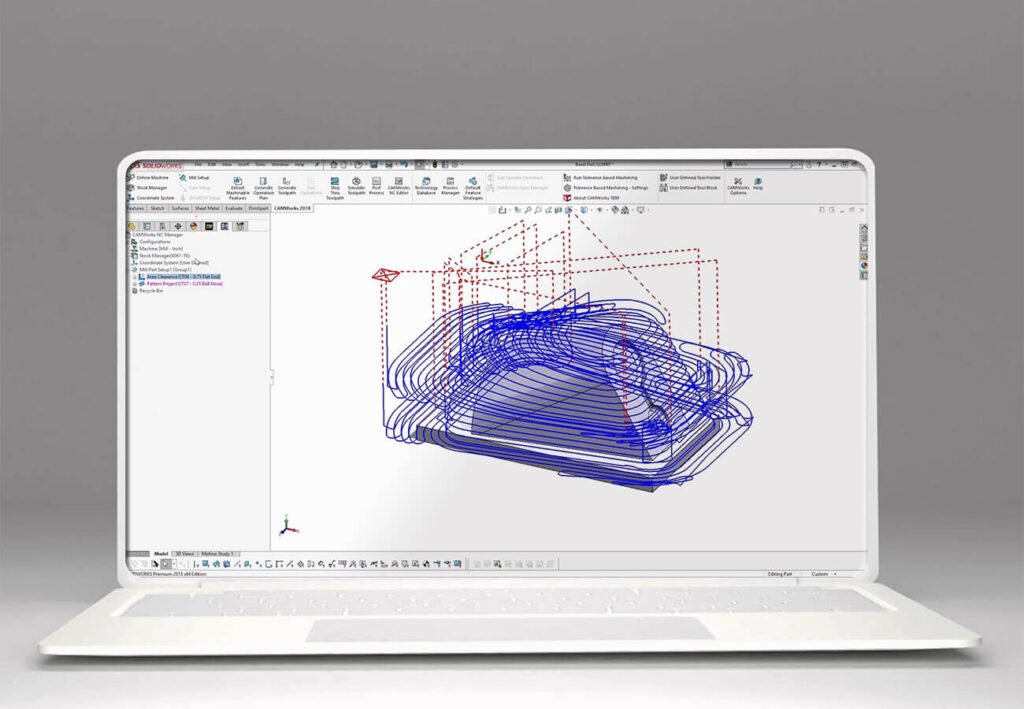This screenshot has width=1024, height=709.
Task: Open the Features tab
Action: pyautogui.click(x=136, y=208)
